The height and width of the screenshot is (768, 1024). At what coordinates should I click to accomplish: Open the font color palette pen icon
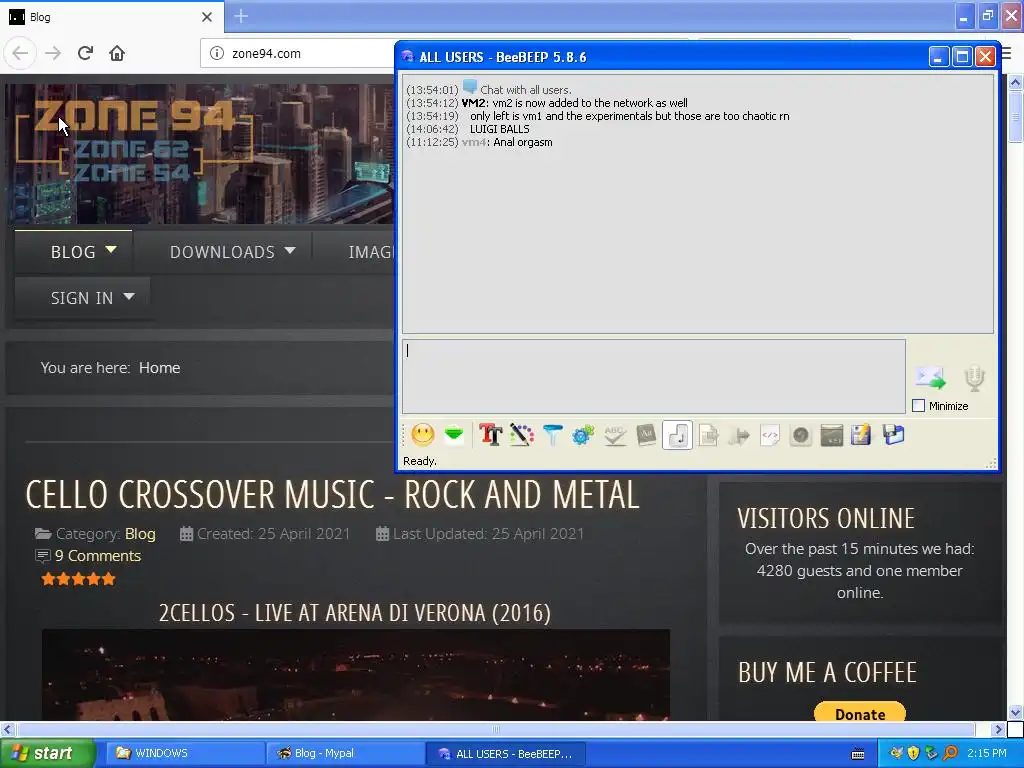click(522, 435)
